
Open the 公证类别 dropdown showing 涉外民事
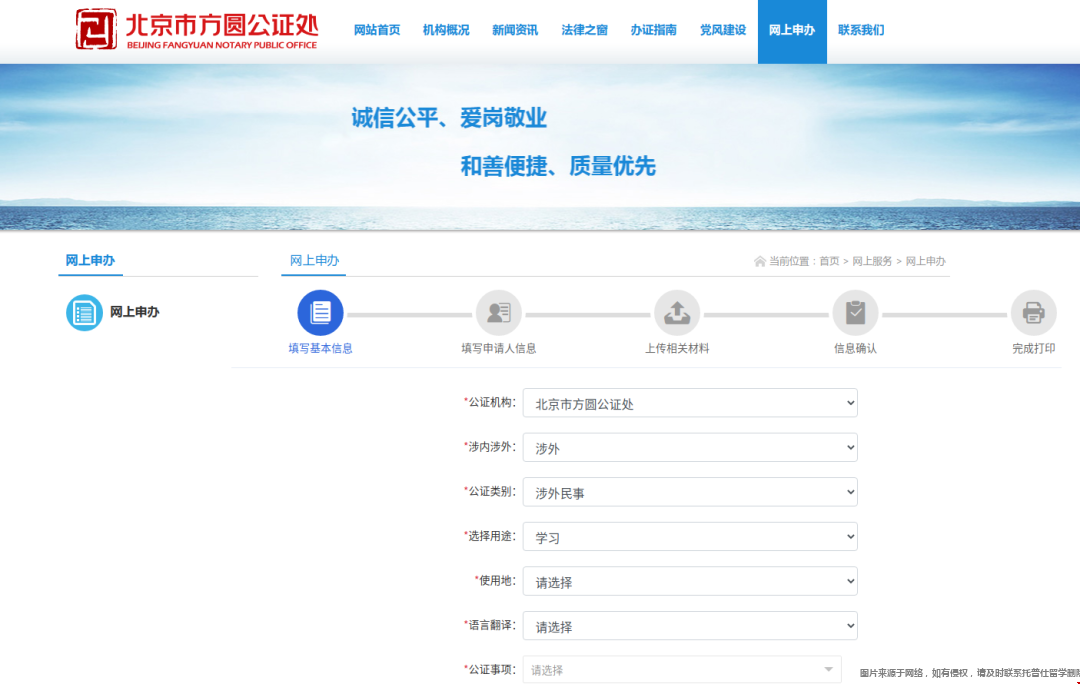690,491
